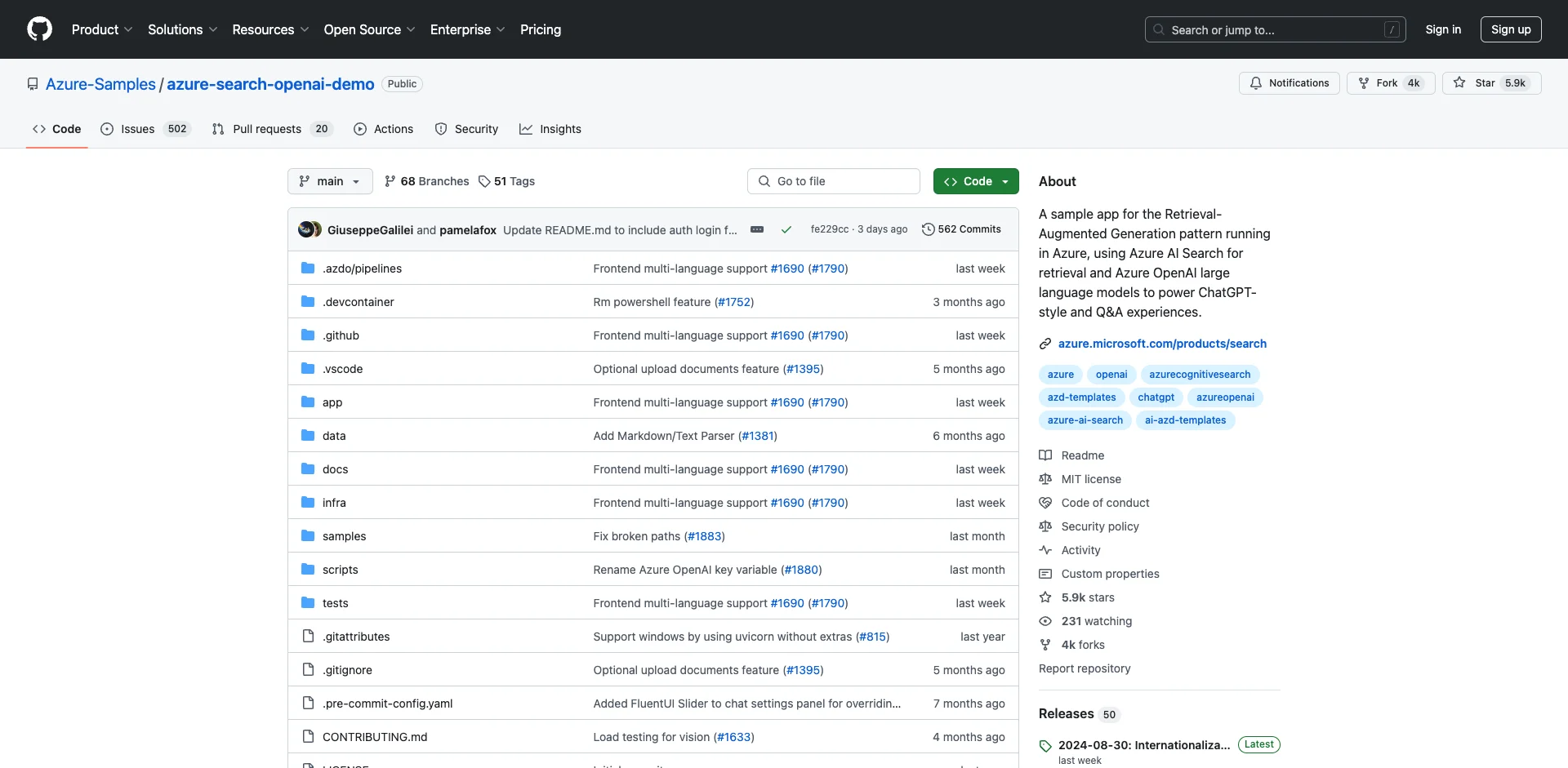
Task: Open the main branch dropdown
Action: (x=330, y=181)
